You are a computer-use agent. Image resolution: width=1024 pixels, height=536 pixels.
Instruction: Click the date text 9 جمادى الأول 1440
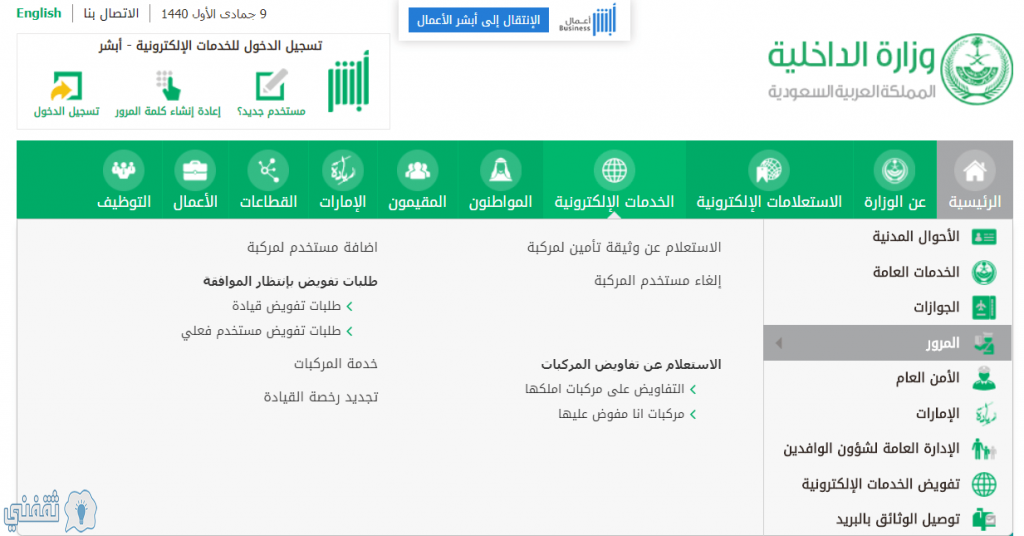point(214,14)
